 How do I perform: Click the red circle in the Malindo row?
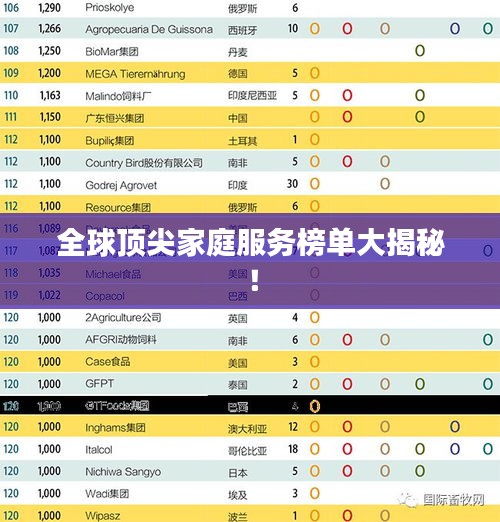[x=347, y=96]
